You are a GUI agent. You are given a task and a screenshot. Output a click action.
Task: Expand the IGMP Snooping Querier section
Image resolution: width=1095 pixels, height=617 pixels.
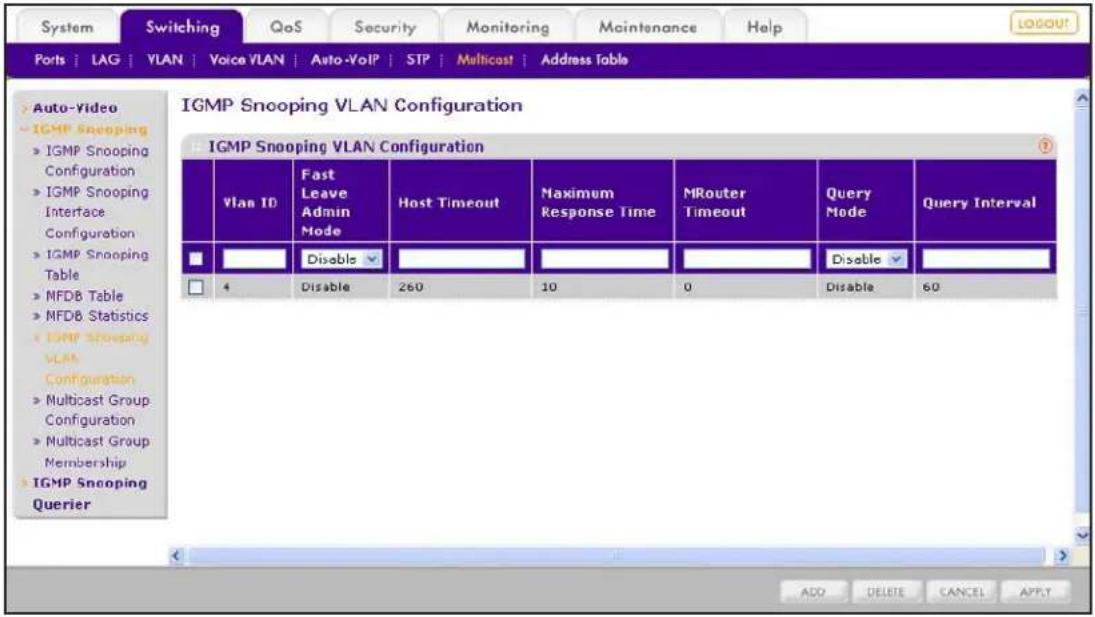(89, 493)
